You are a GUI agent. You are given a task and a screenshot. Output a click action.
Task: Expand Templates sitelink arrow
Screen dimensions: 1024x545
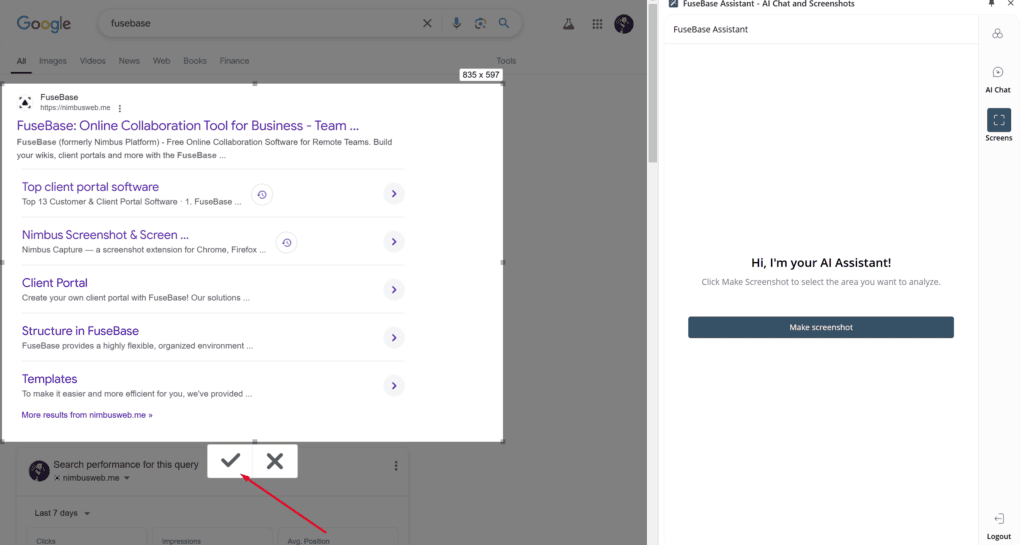pos(394,386)
